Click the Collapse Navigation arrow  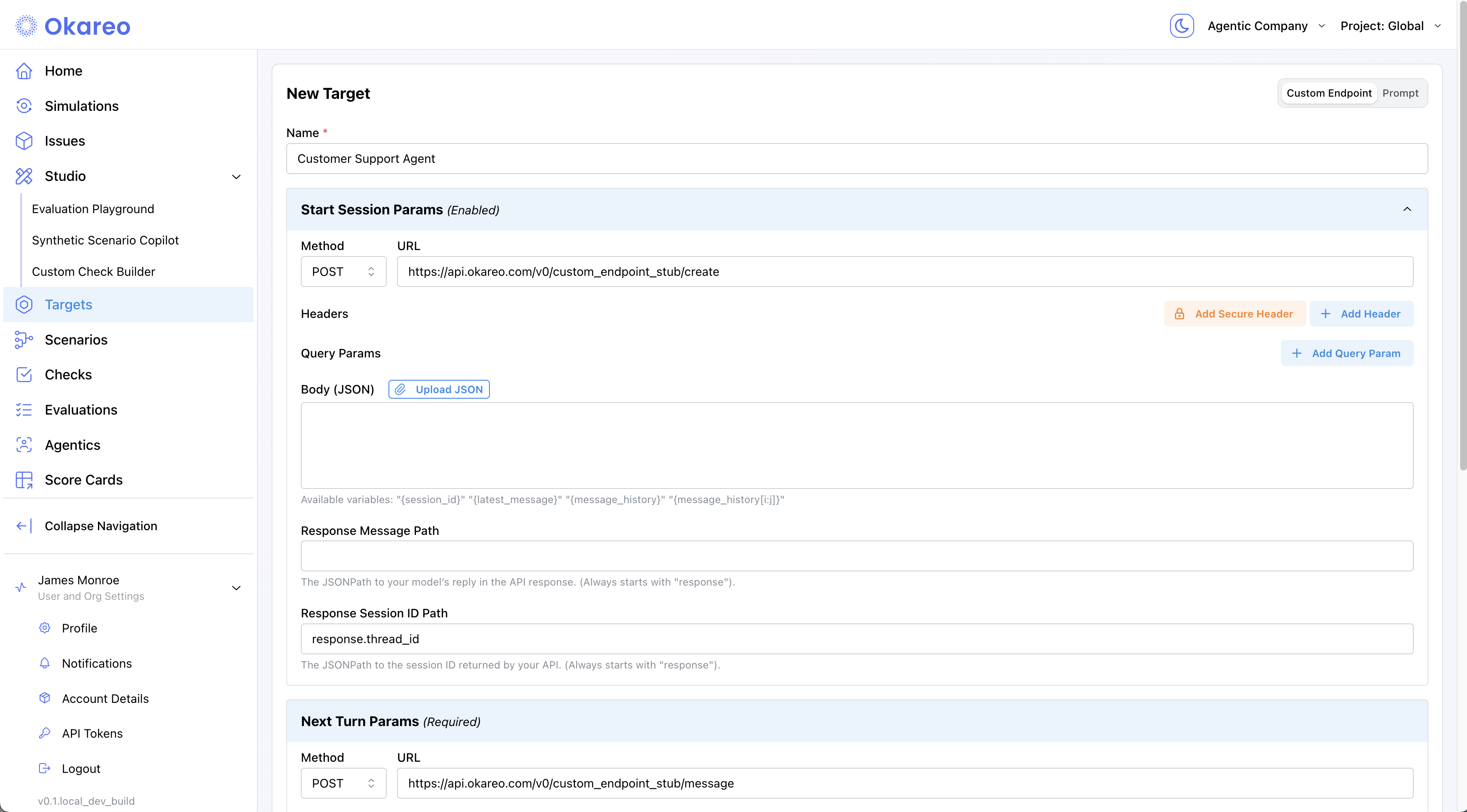(24, 526)
